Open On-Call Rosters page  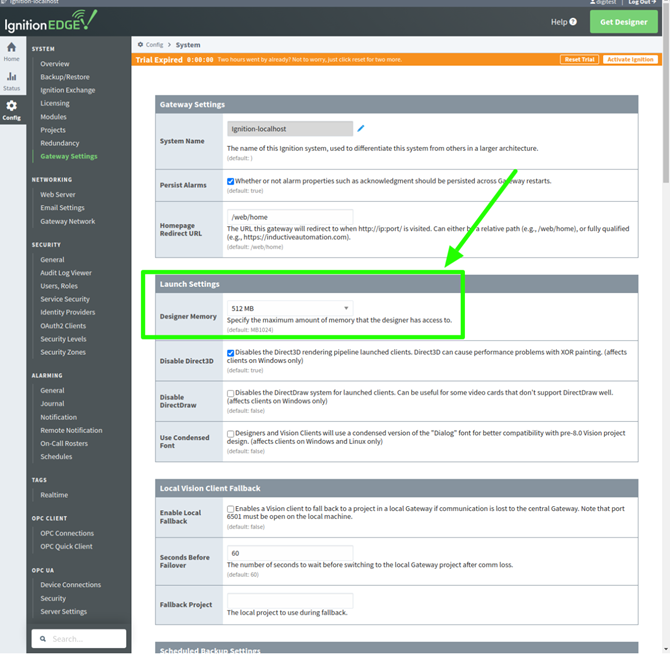tap(64, 444)
